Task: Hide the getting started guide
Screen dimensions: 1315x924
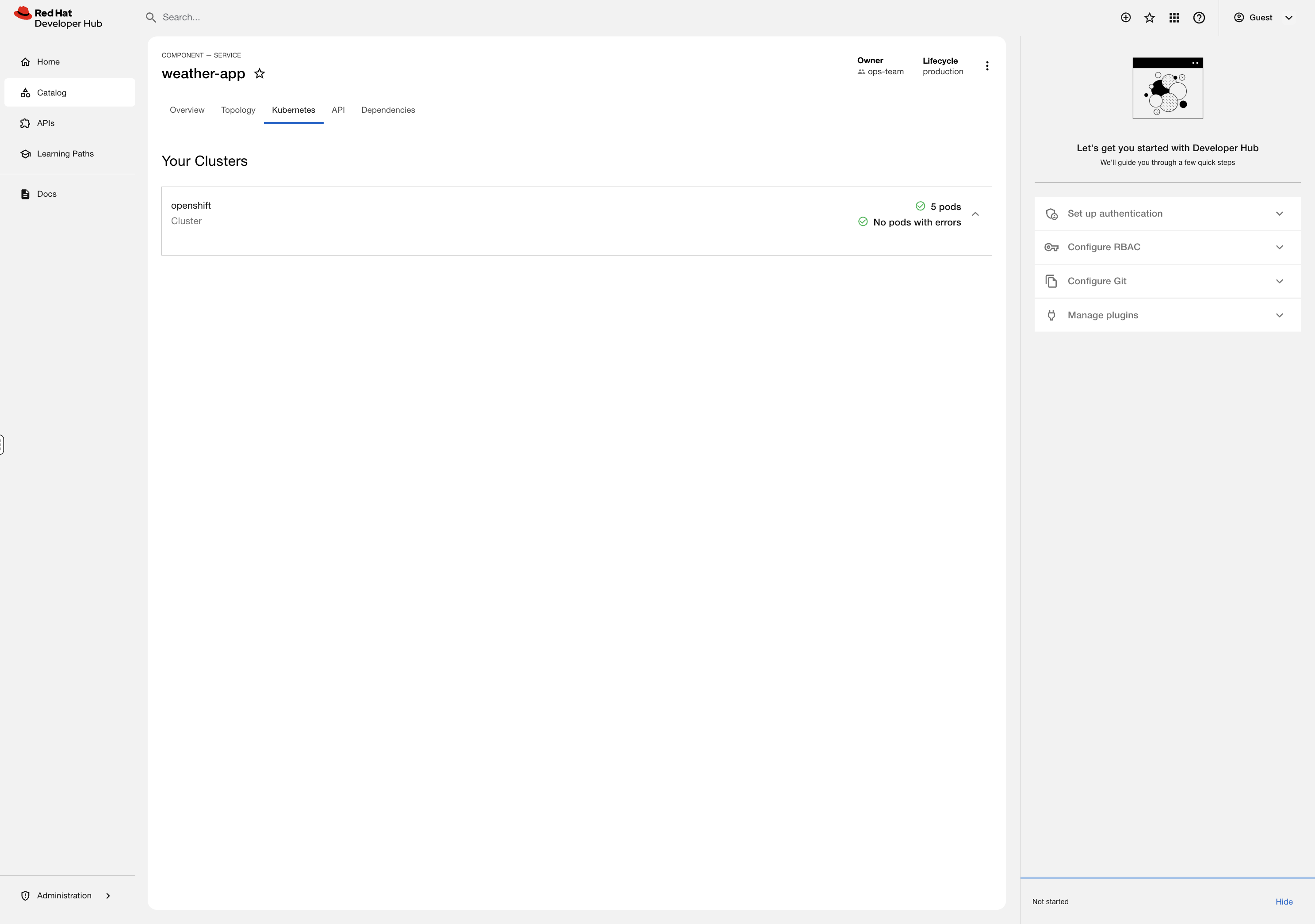Action: pos(1284,901)
